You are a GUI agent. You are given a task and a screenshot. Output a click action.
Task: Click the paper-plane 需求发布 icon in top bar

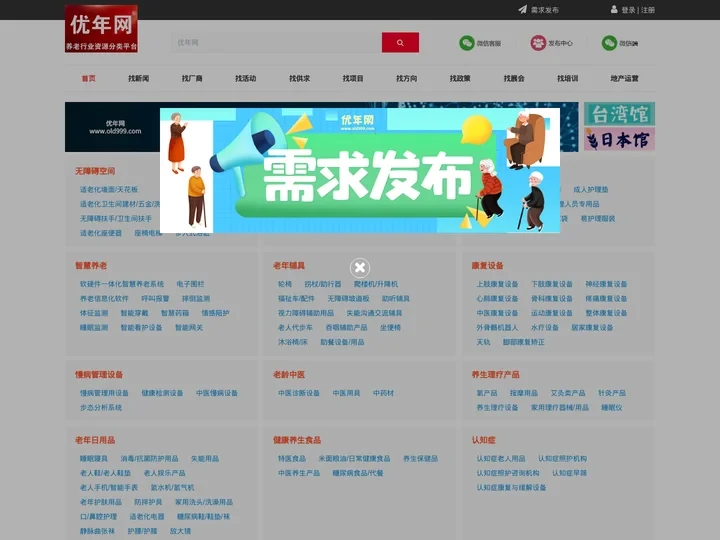pyautogui.click(x=523, y=10)
